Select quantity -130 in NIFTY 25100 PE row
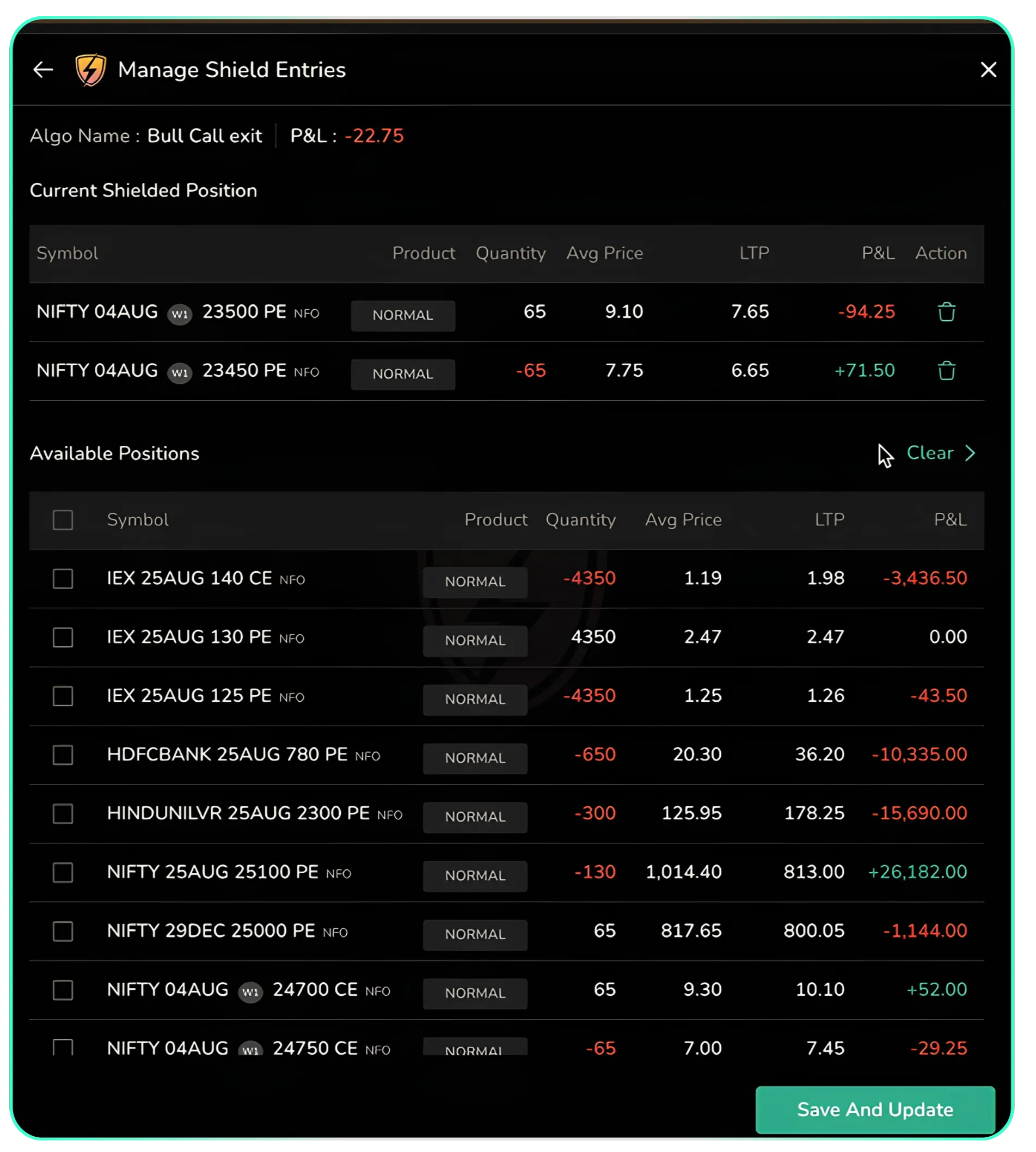This screenshot has width=1036, height=1152. coord(595,872)
